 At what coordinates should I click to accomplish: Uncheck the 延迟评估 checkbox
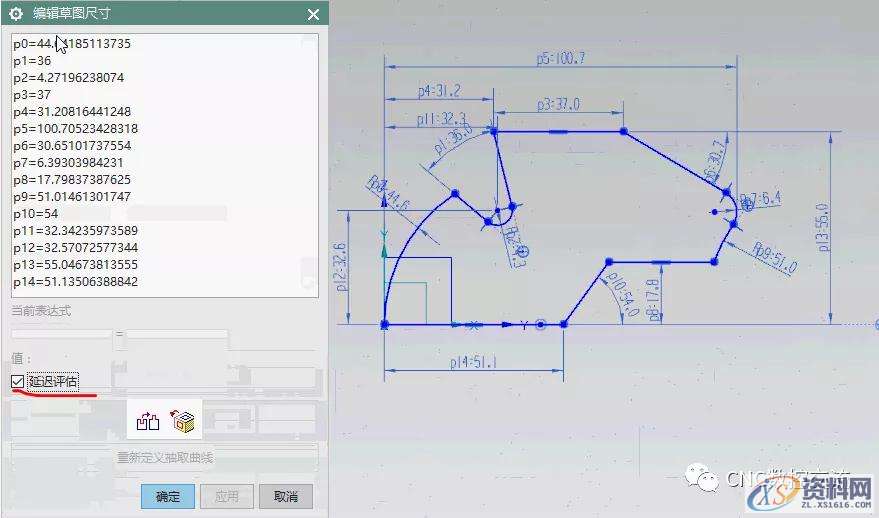pyautogui.click(x=17, y=381)
